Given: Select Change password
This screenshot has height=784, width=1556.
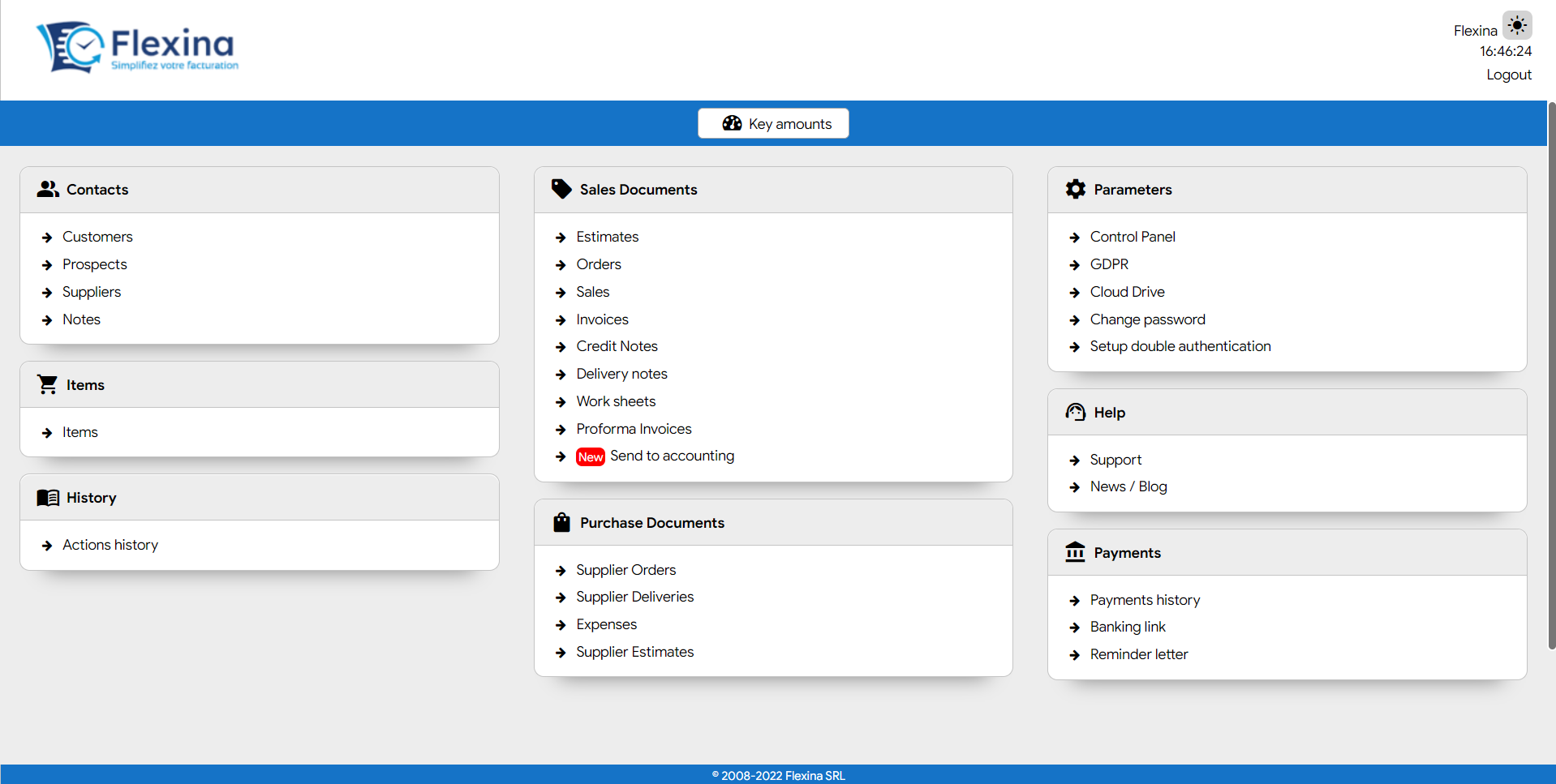Looking at the screenshot, I should click(x=1147, y=319).
